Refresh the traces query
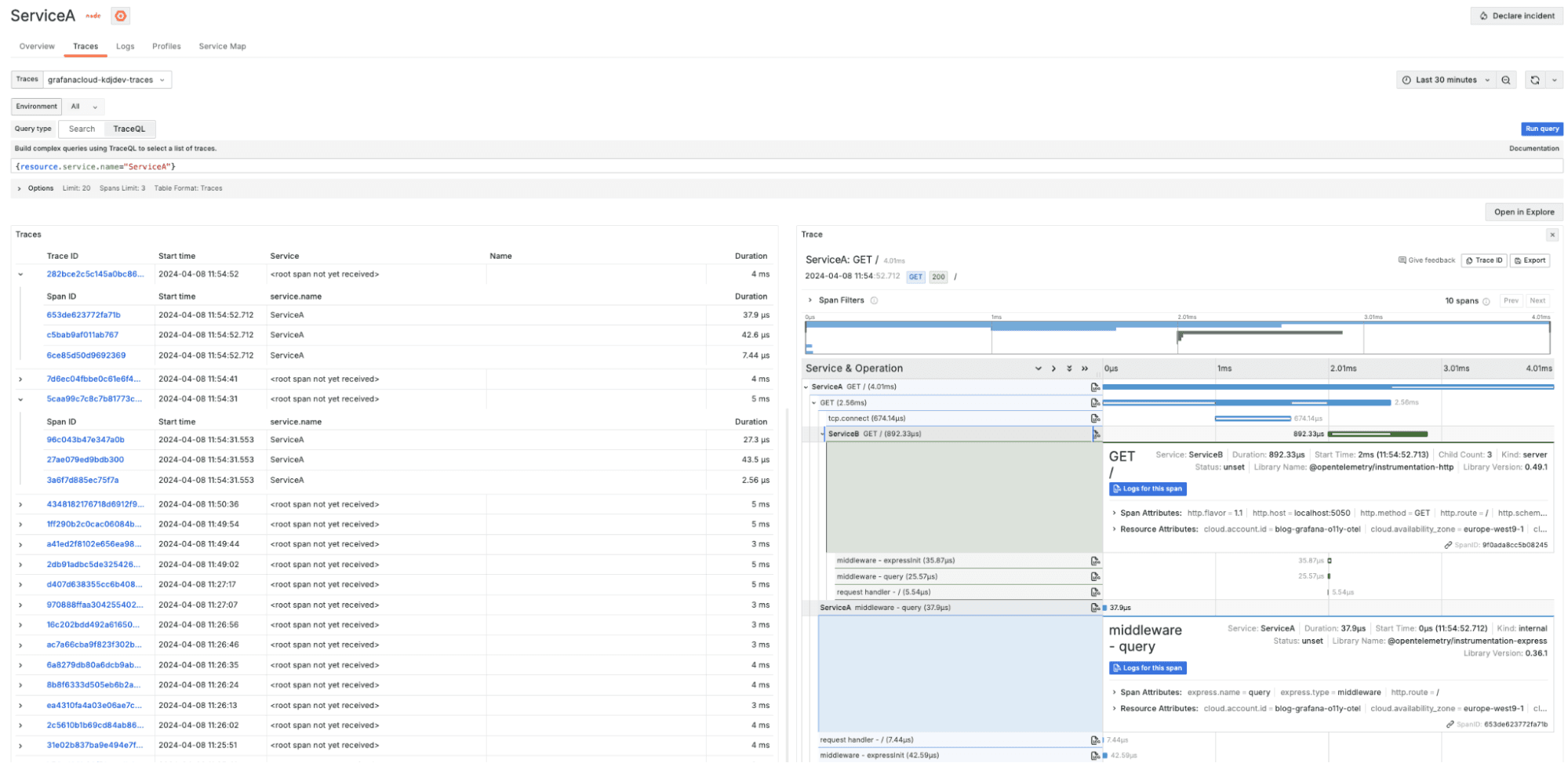This screenshot has width=1568, height=763. coord(1533,79)
